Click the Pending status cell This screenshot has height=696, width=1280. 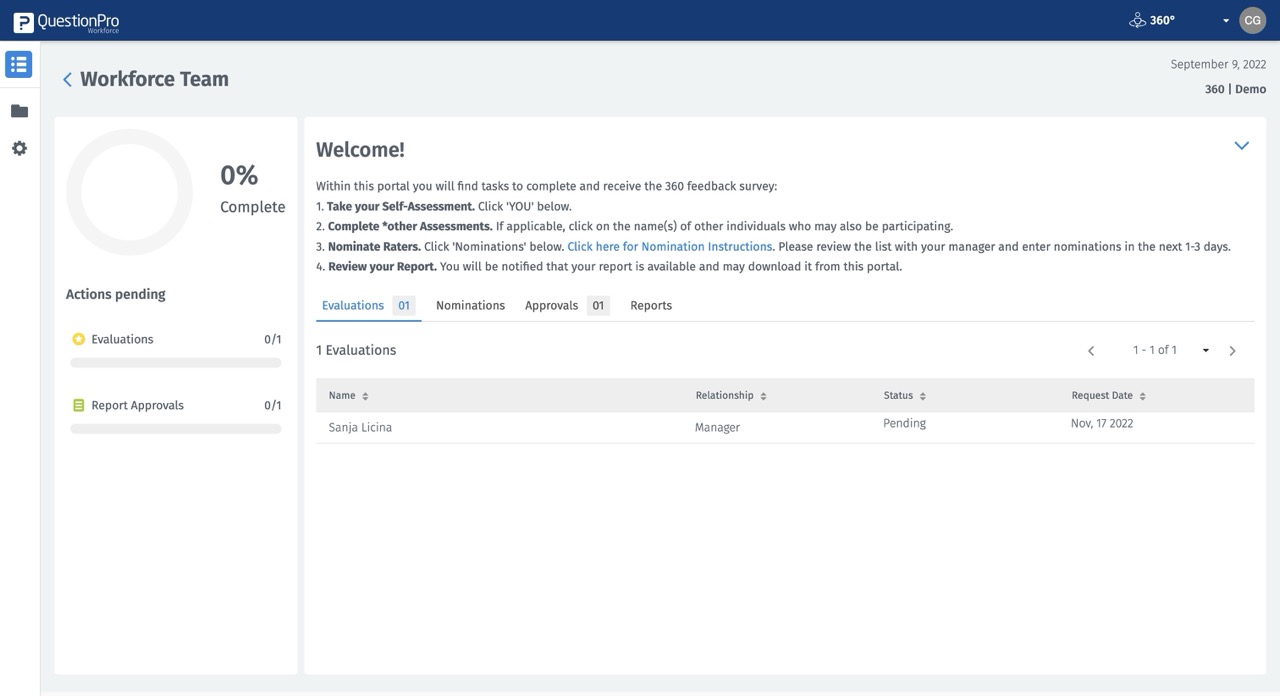(904, 423)
